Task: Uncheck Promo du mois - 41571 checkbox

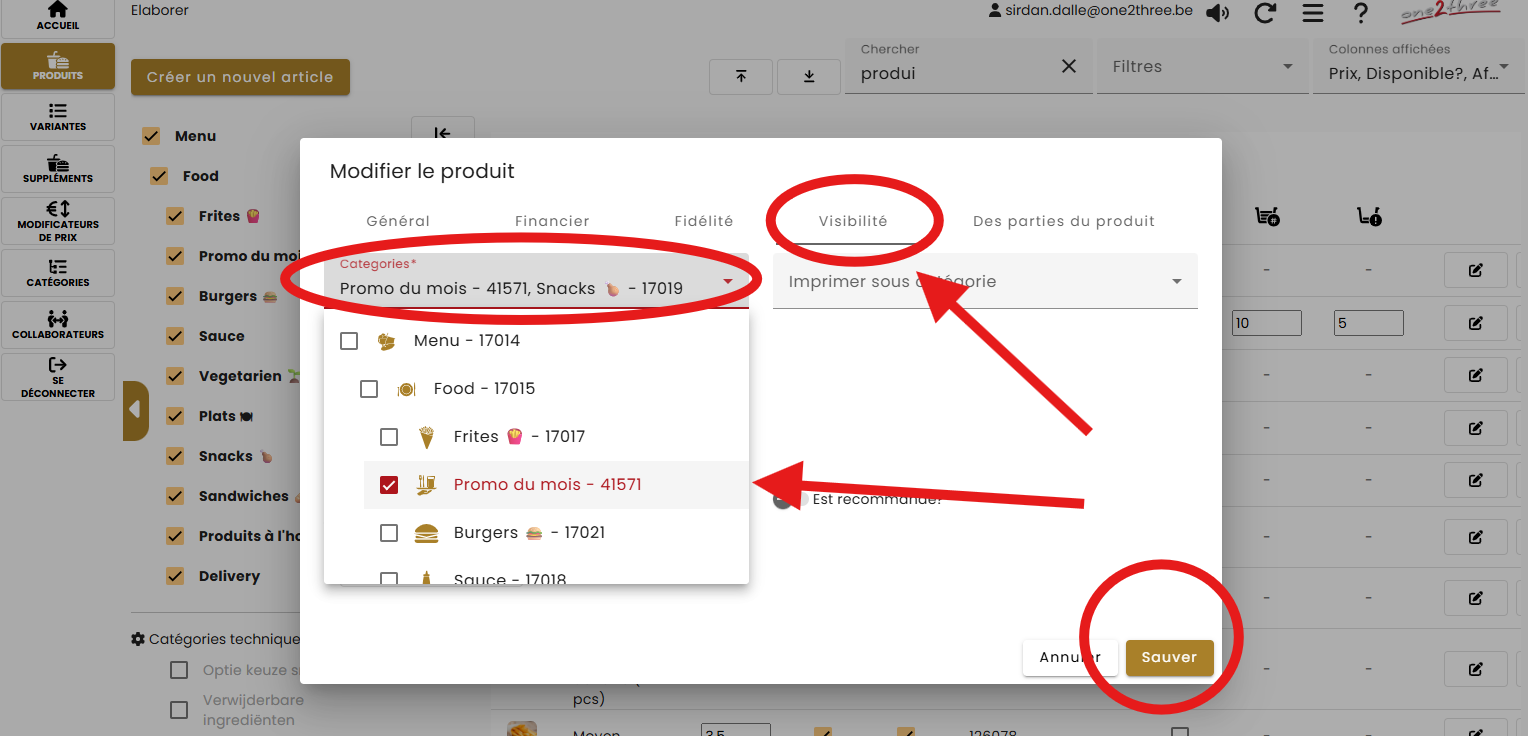Action: coord(389,485)
